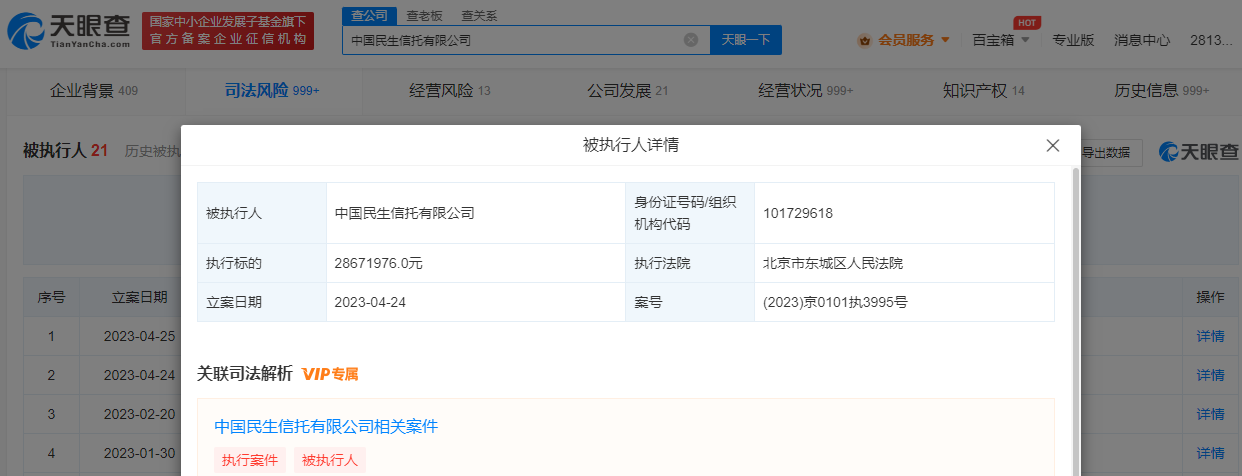Open the 司法风险 tab
The image size is (1242, 476).
[x=272, y=91]
